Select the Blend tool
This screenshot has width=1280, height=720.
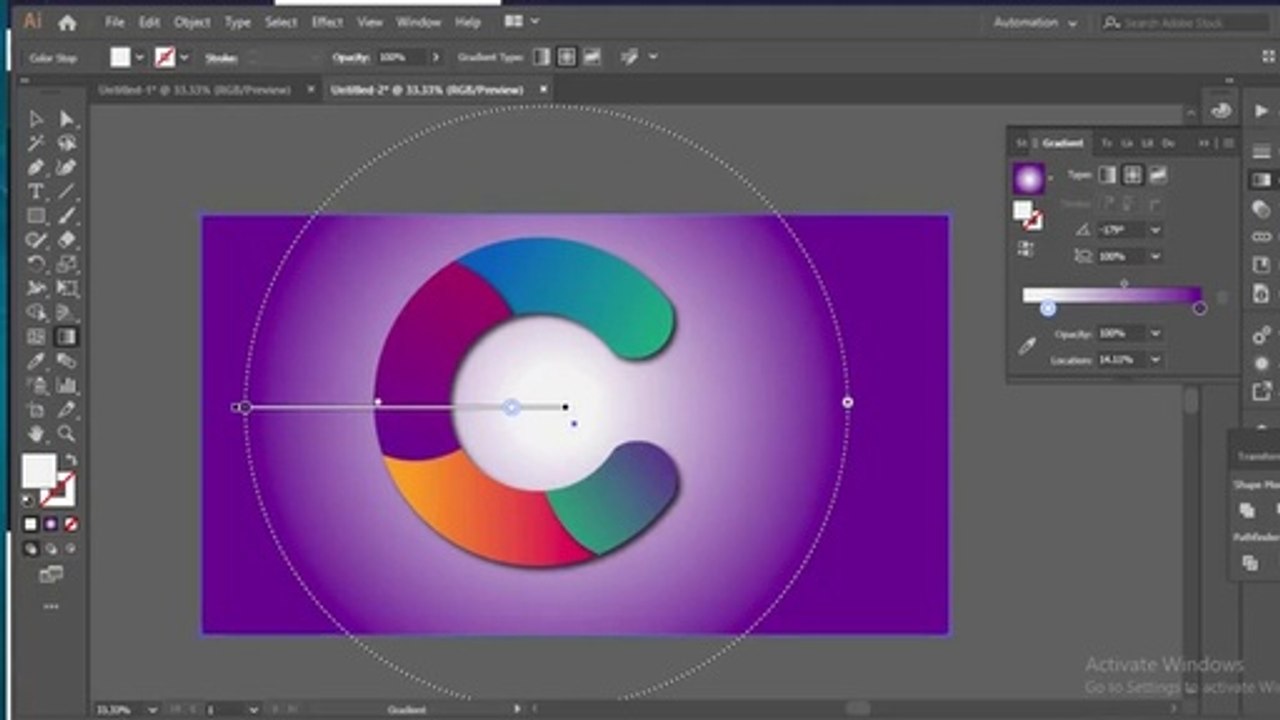pos(67,361)
